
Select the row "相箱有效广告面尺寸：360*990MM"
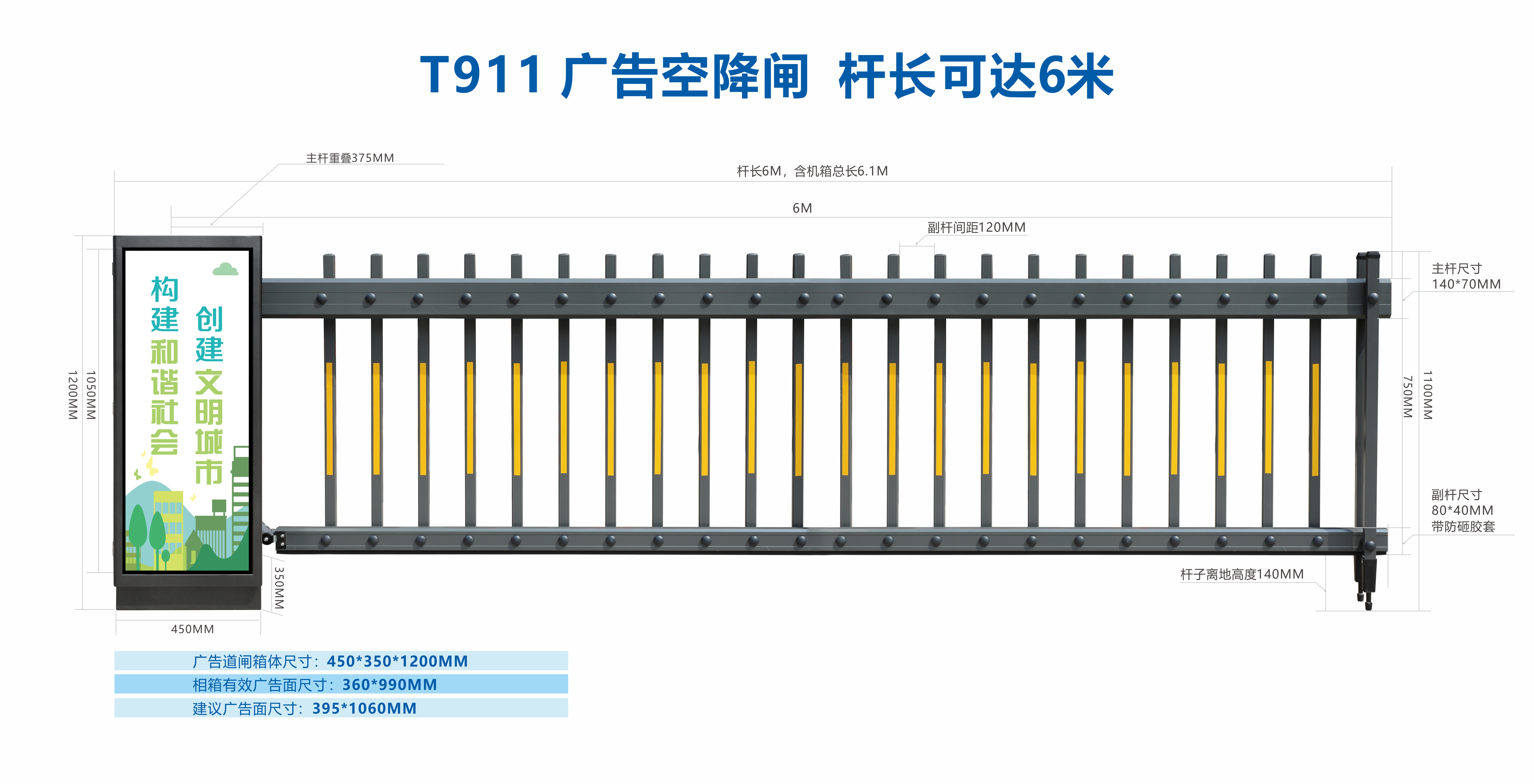[341, 684]
